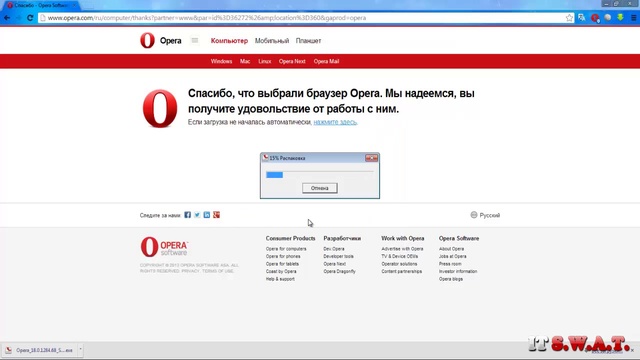Open the hamburger menu beside Opera

(195, 40)
